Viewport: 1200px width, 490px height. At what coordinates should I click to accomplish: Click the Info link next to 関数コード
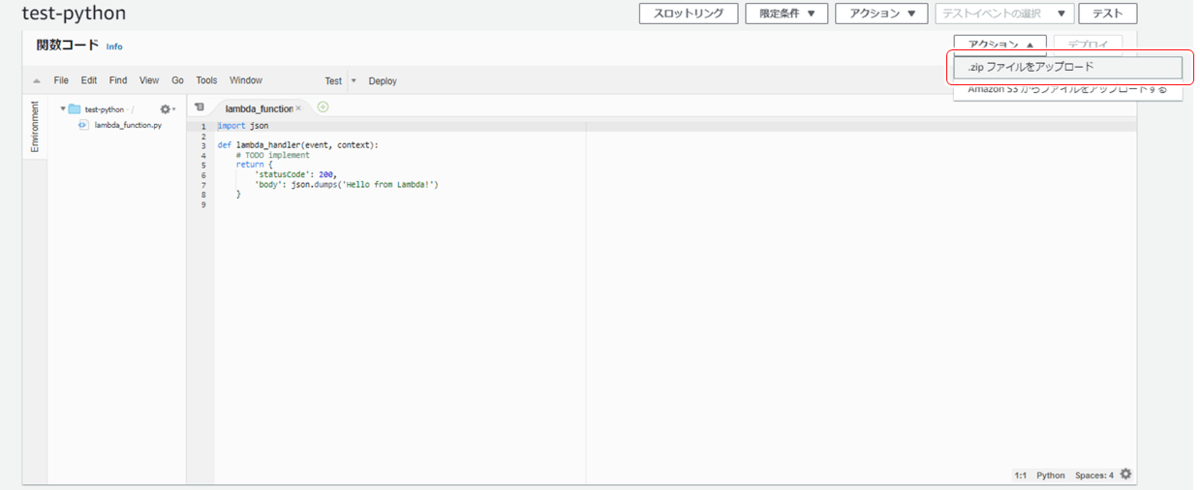tap(114, 47)
